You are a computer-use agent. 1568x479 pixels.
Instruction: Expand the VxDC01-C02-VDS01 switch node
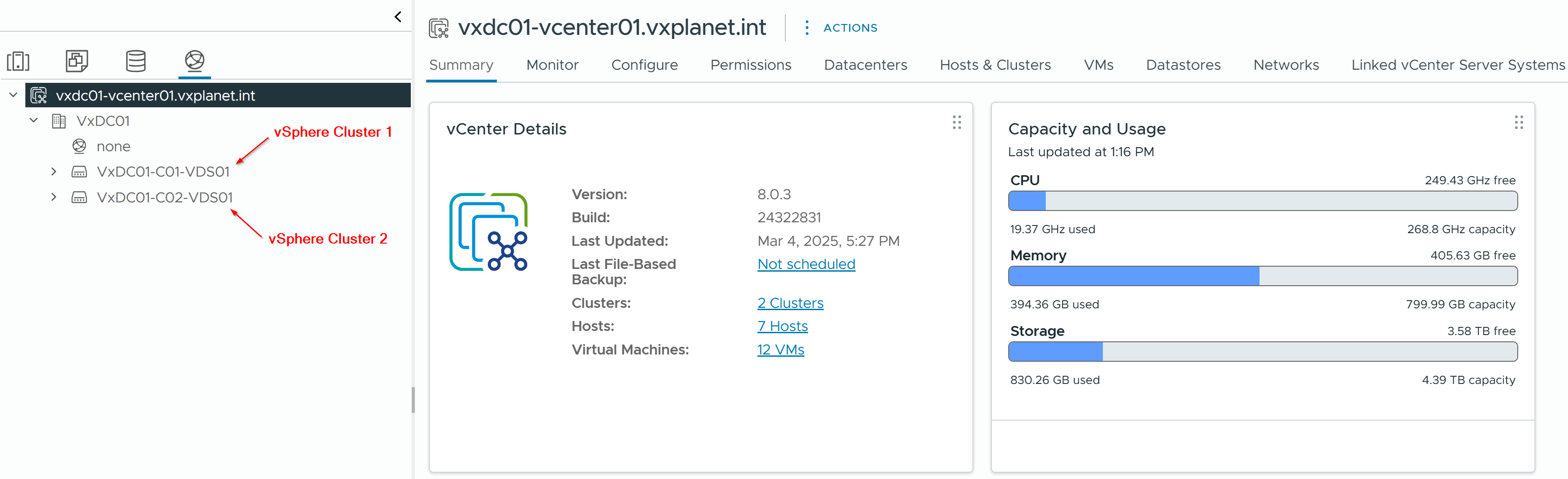coord(54,197)
